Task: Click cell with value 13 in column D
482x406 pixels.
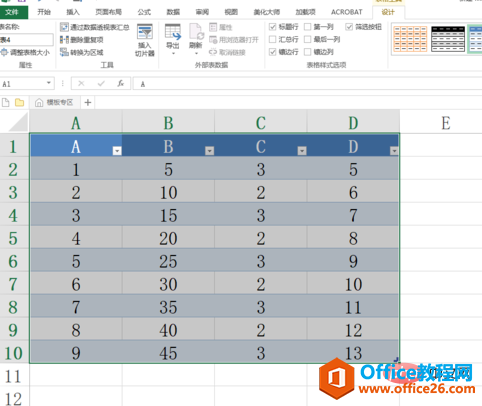Action: click(x=353, y=353)
